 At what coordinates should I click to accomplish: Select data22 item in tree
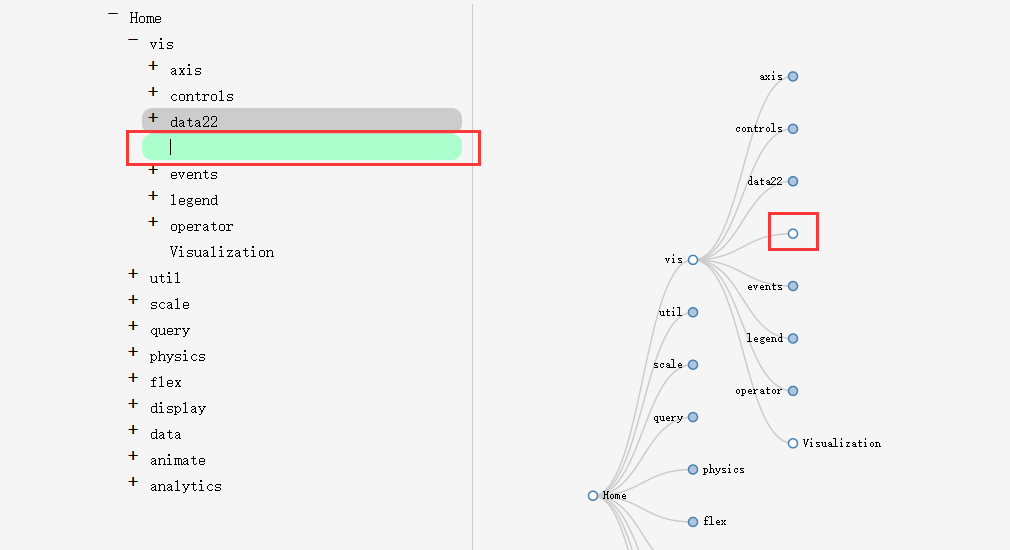click(x=193, y=122)
